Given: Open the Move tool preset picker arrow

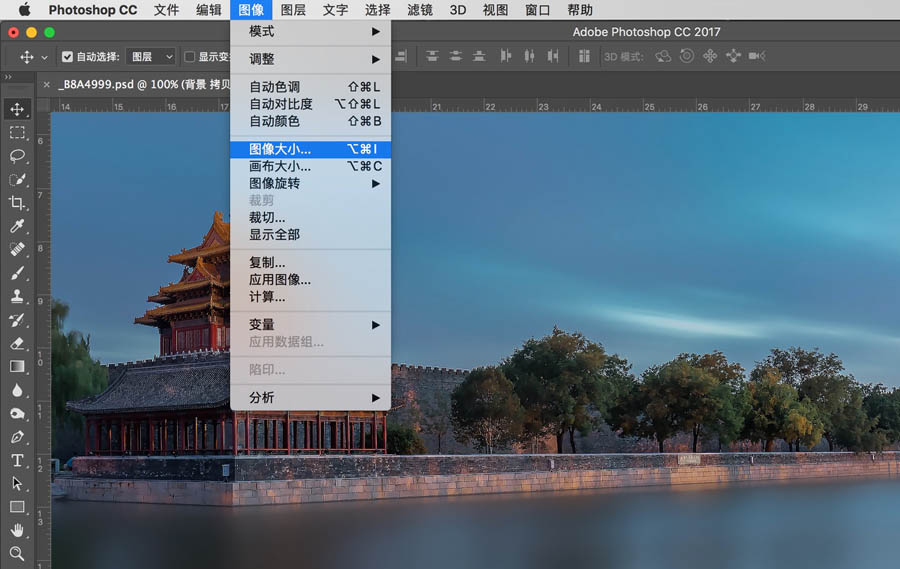Looking at the screenshot, I should [44, 57].
